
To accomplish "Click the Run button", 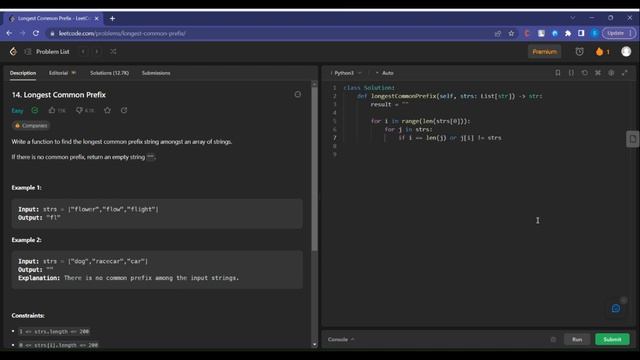I will point(577,340).
